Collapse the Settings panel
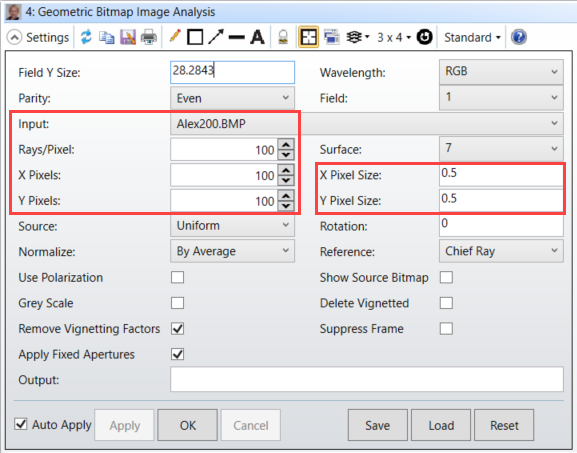This screenshot has height=453, width=577. point(14,37)
